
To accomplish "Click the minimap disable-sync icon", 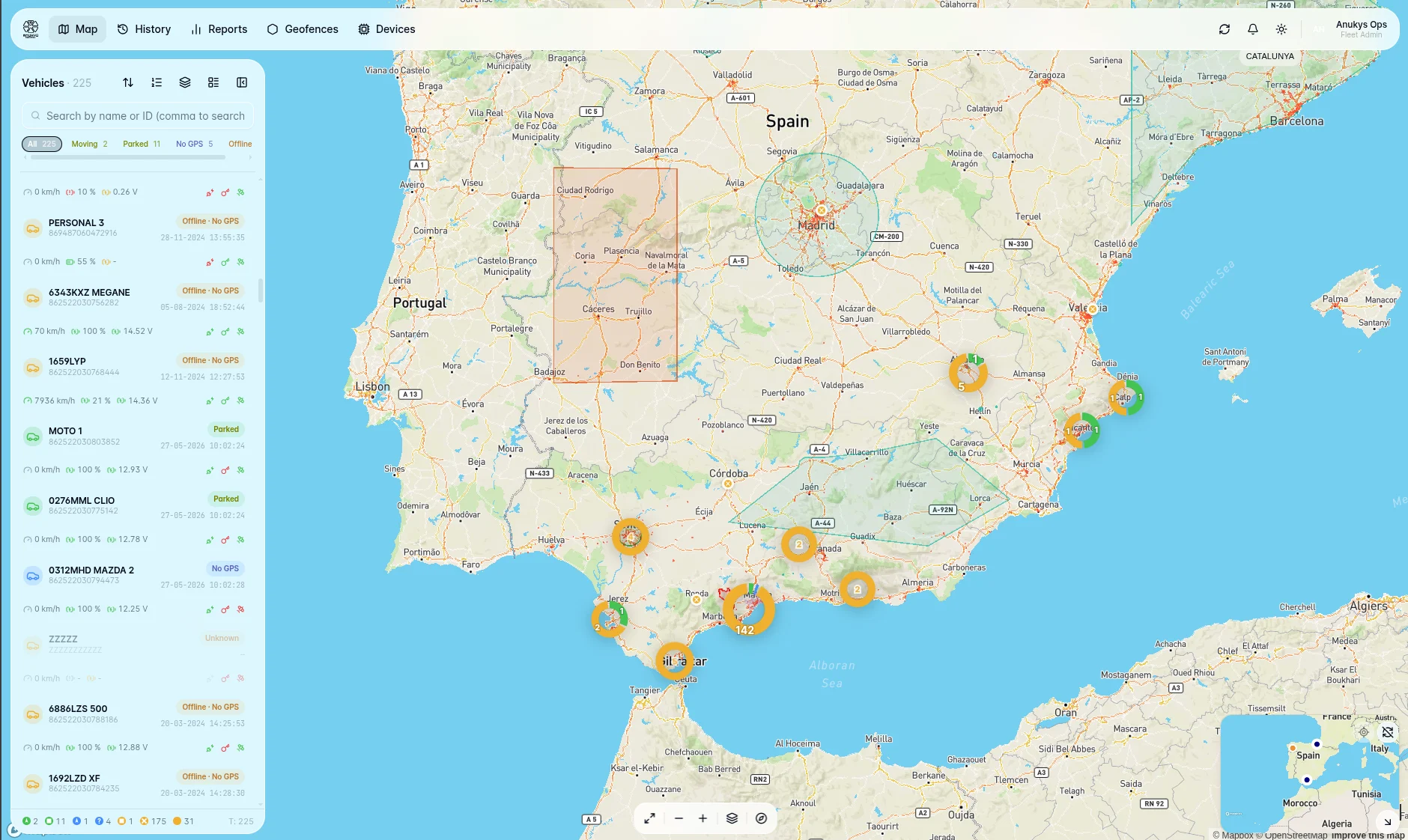I will [x=1388, y=732].
